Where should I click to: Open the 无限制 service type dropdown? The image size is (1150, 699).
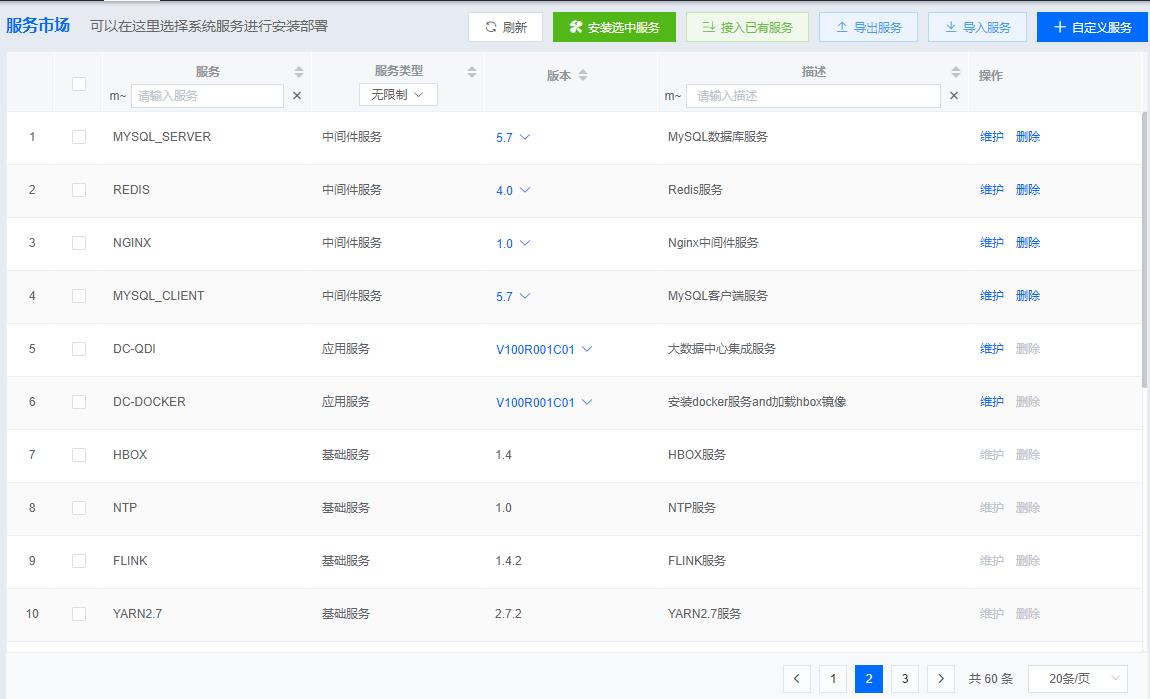(x=398, y=94)
